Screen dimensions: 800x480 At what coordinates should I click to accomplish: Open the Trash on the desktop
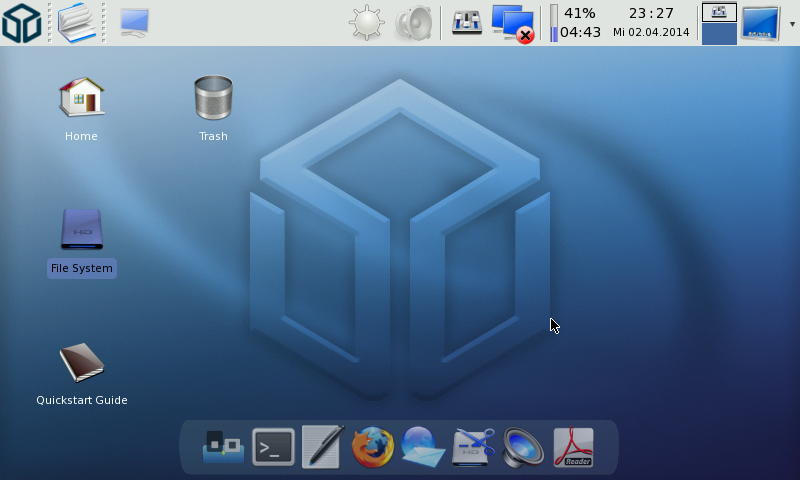(213, 98)
